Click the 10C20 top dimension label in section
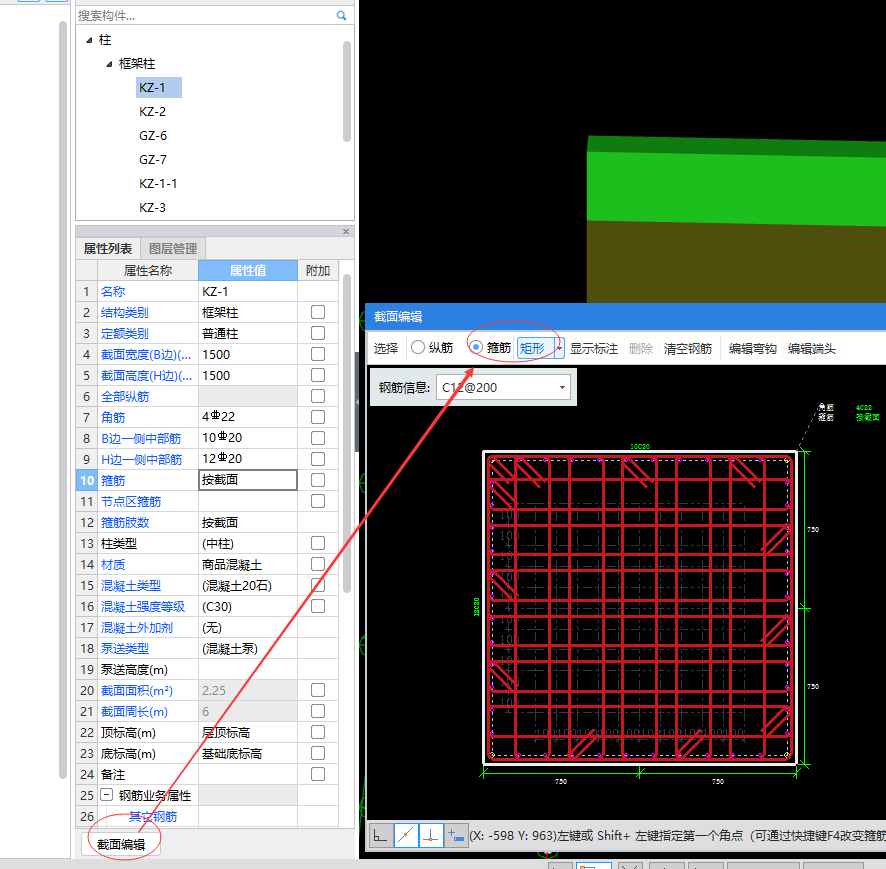The image size is (886, 869). pyautogui.click(x=640, y=446)
